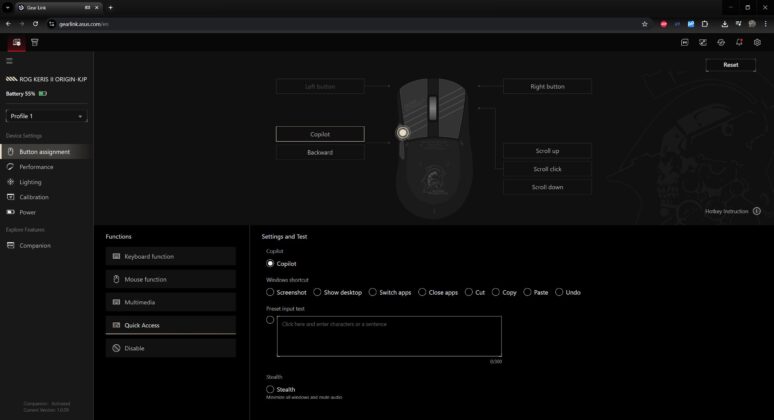
Task: Select the Copy shortcut radio
Action: 496,292
